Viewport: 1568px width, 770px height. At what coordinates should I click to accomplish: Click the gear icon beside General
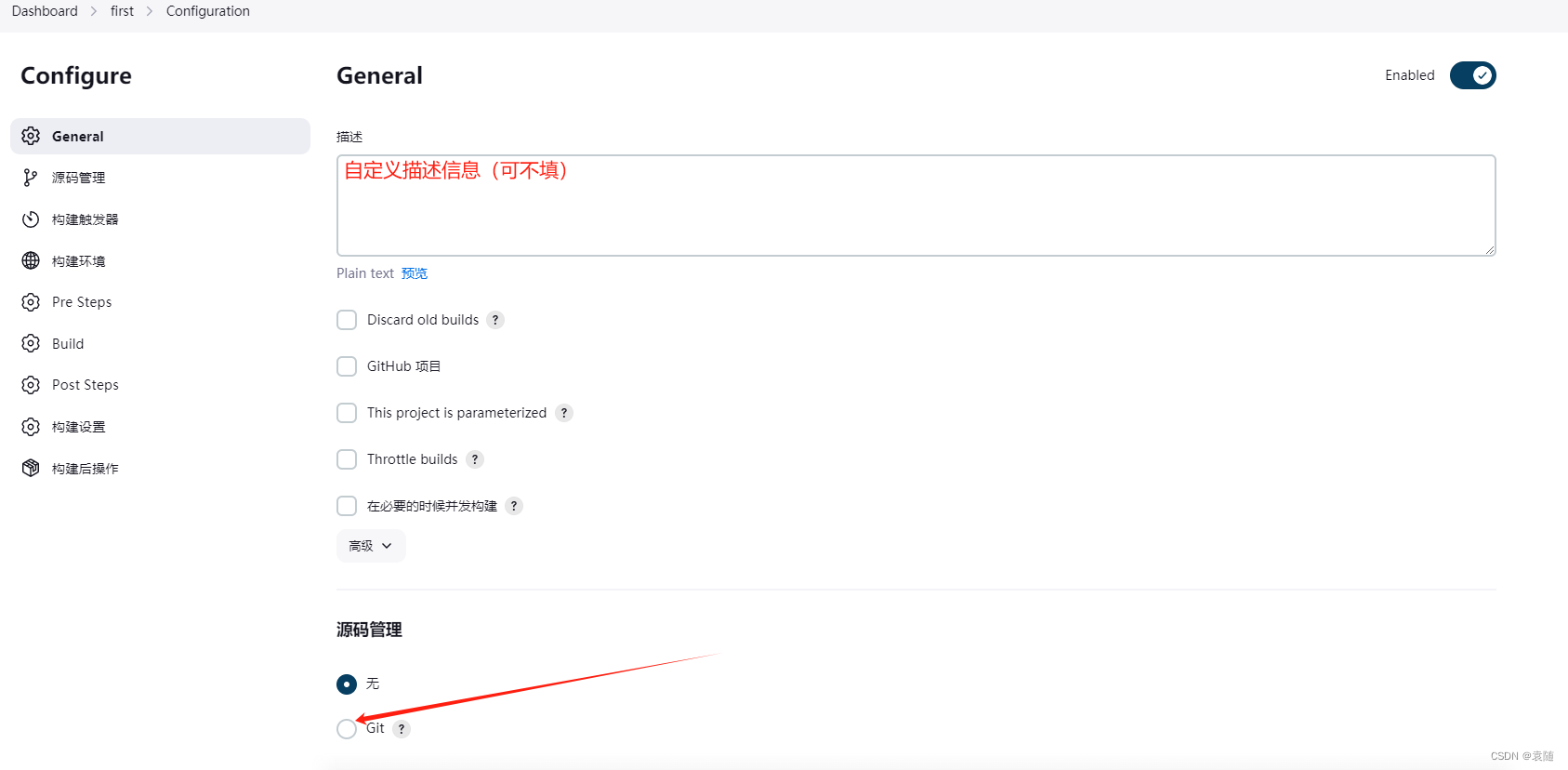[31, 136]
